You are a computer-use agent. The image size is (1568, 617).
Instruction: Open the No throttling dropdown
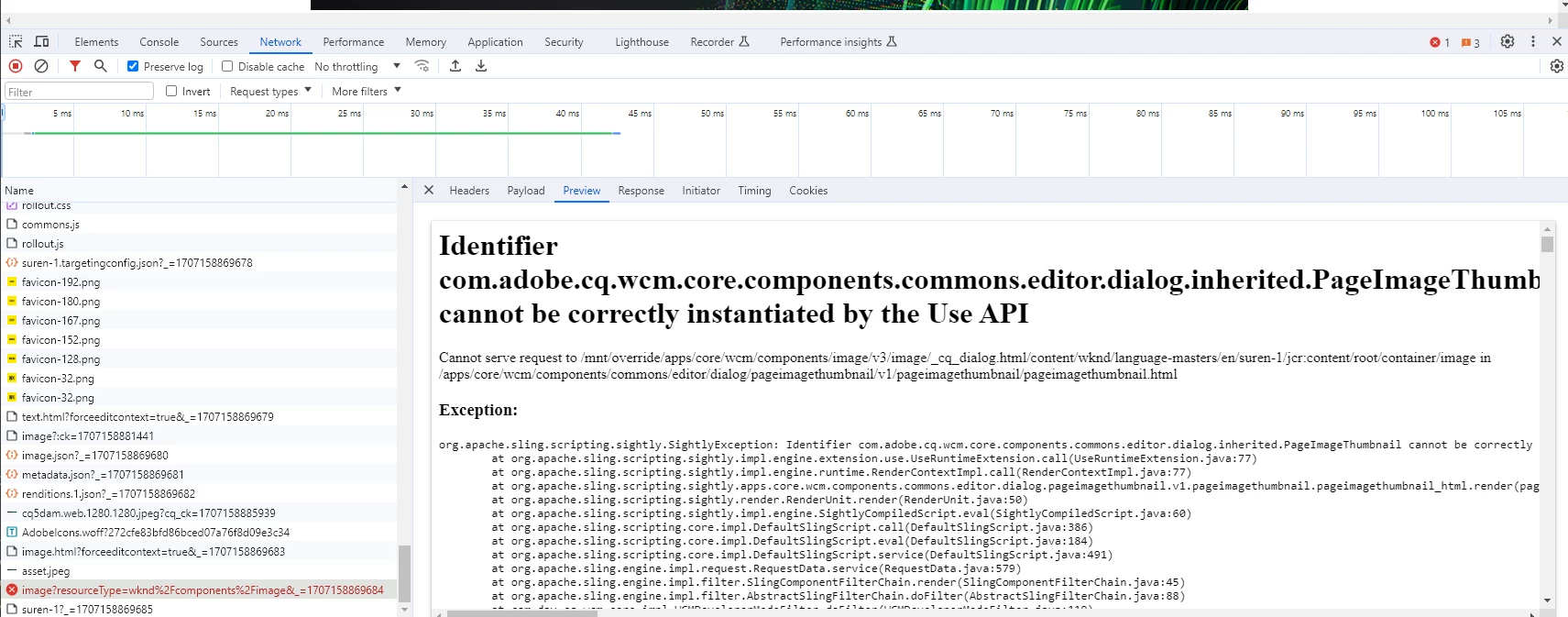[357, 66]
